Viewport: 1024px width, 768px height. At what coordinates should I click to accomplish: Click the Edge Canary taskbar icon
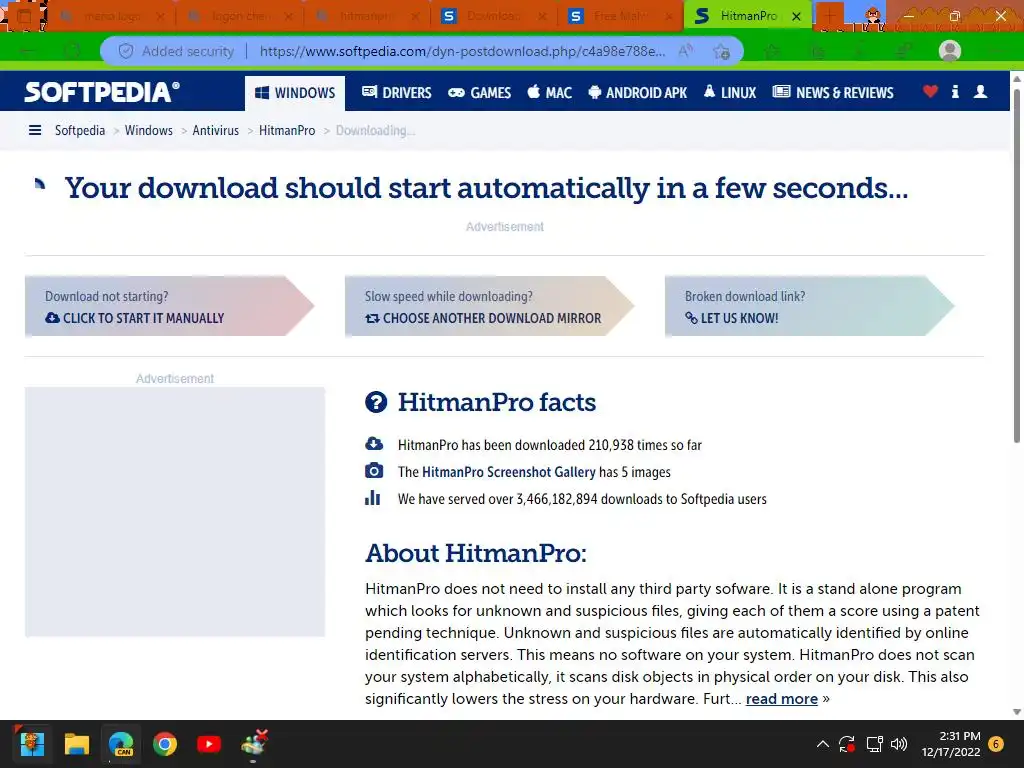pos(121,744)
